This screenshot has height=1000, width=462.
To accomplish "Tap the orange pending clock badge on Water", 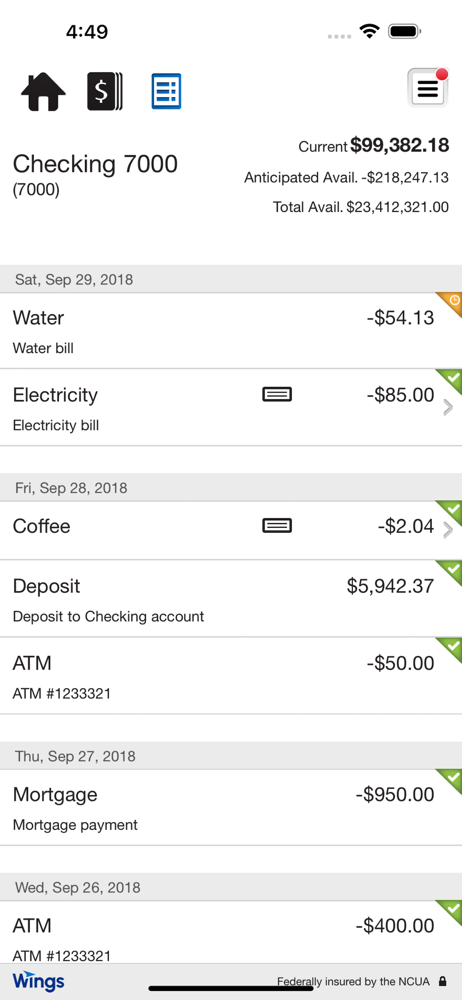I will (x=450, y=304).
